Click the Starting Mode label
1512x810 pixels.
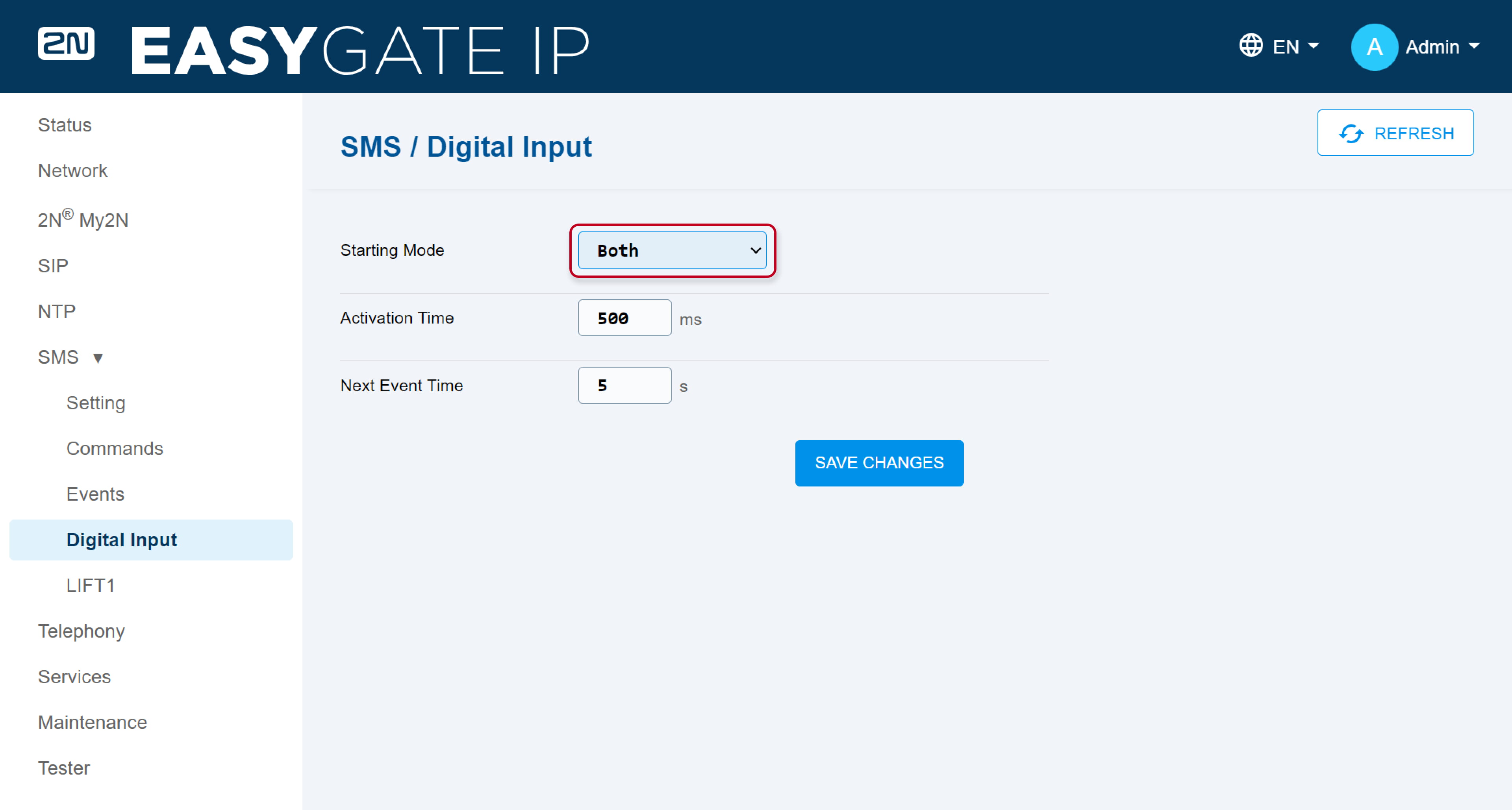[392, 250]
